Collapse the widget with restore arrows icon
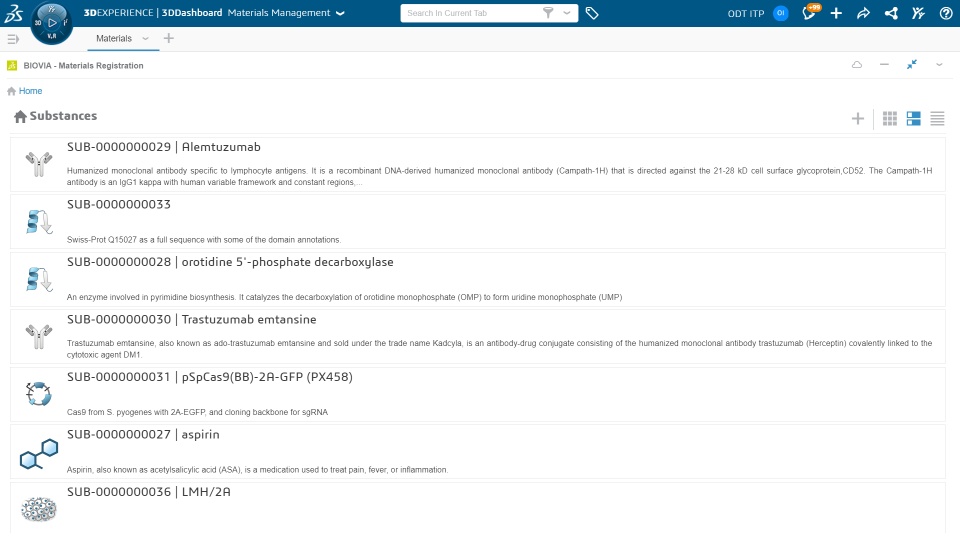Image resolution: width=960 pixels, height=540 pixels. click(x=912, y=64)
